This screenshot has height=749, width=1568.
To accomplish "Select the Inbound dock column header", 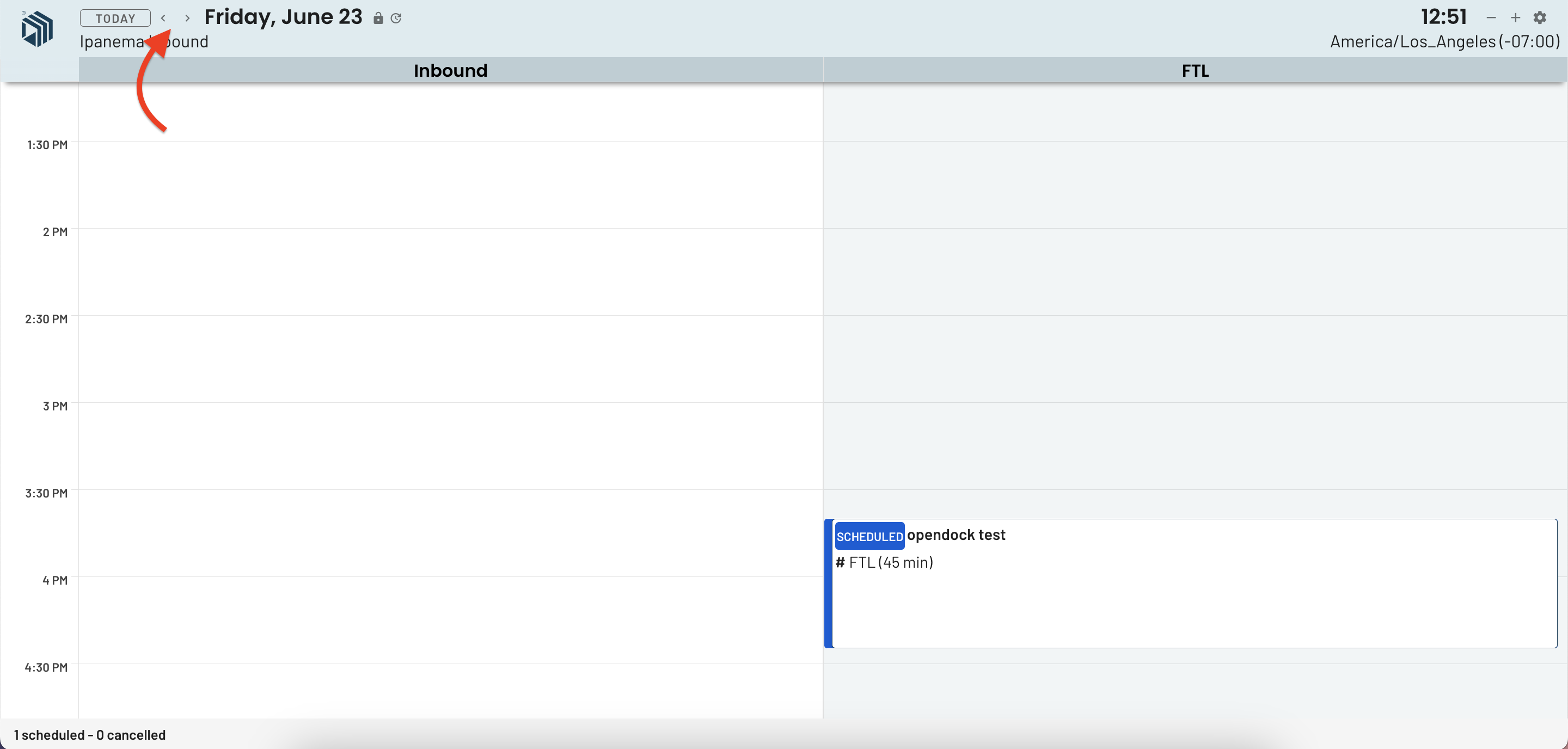I will pos(450,71).
